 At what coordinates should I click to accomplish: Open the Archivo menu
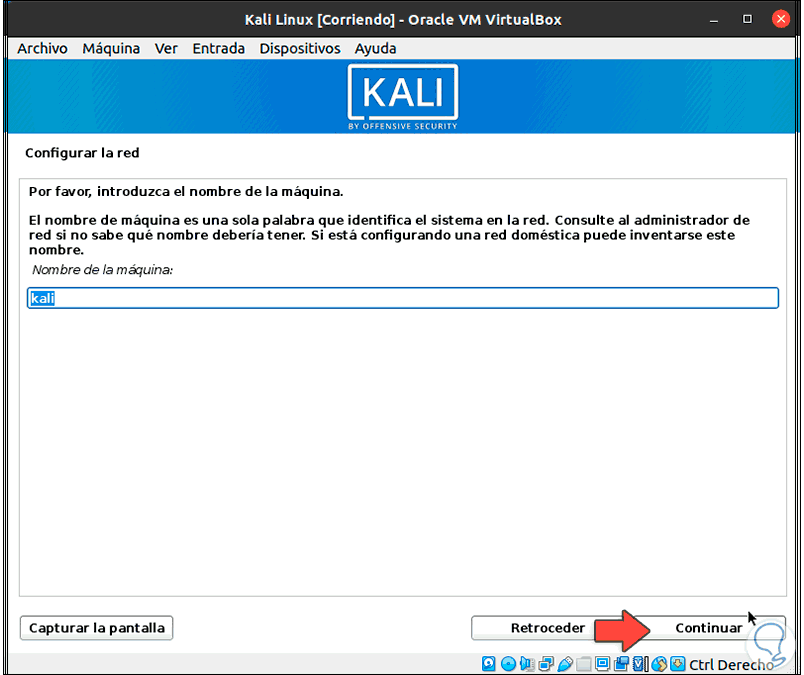pyautogui.click(x=43, y=49)
